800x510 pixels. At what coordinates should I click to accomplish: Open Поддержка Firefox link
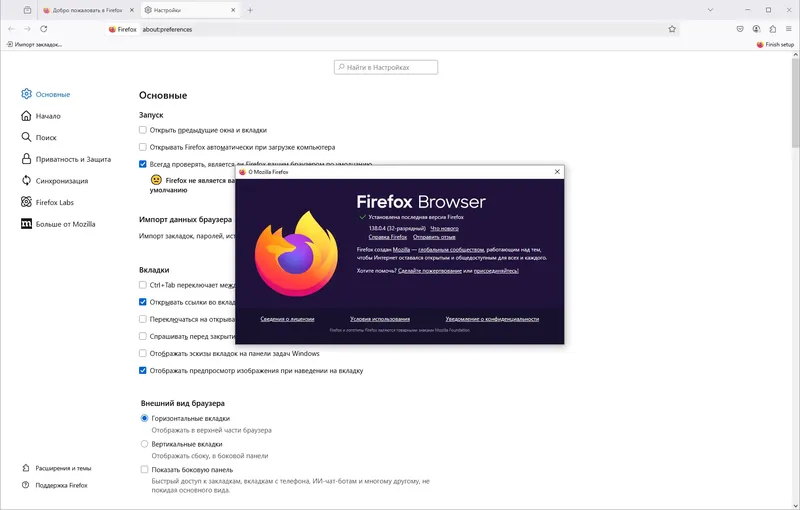coord(55,485)
